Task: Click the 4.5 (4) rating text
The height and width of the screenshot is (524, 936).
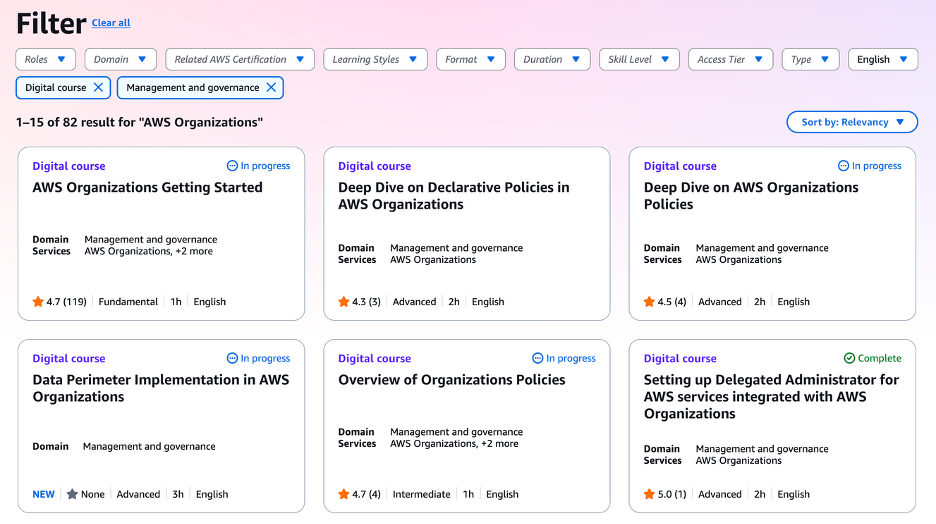Action: tap(672, 302)
